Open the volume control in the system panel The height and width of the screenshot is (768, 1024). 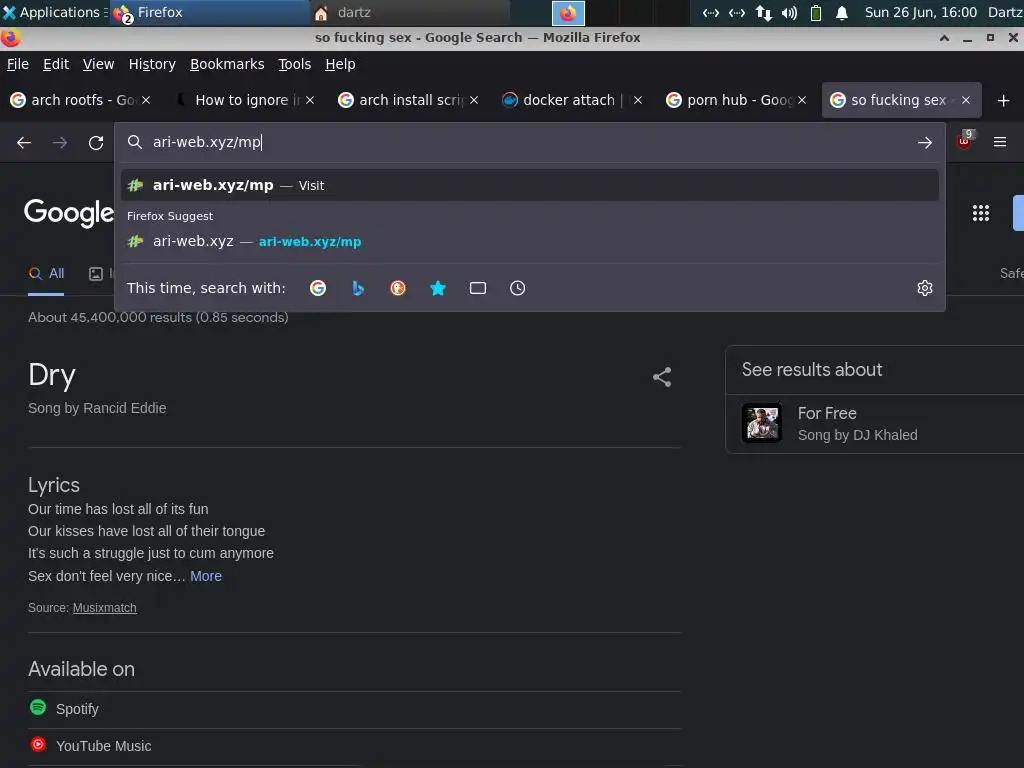click(790, 13)
